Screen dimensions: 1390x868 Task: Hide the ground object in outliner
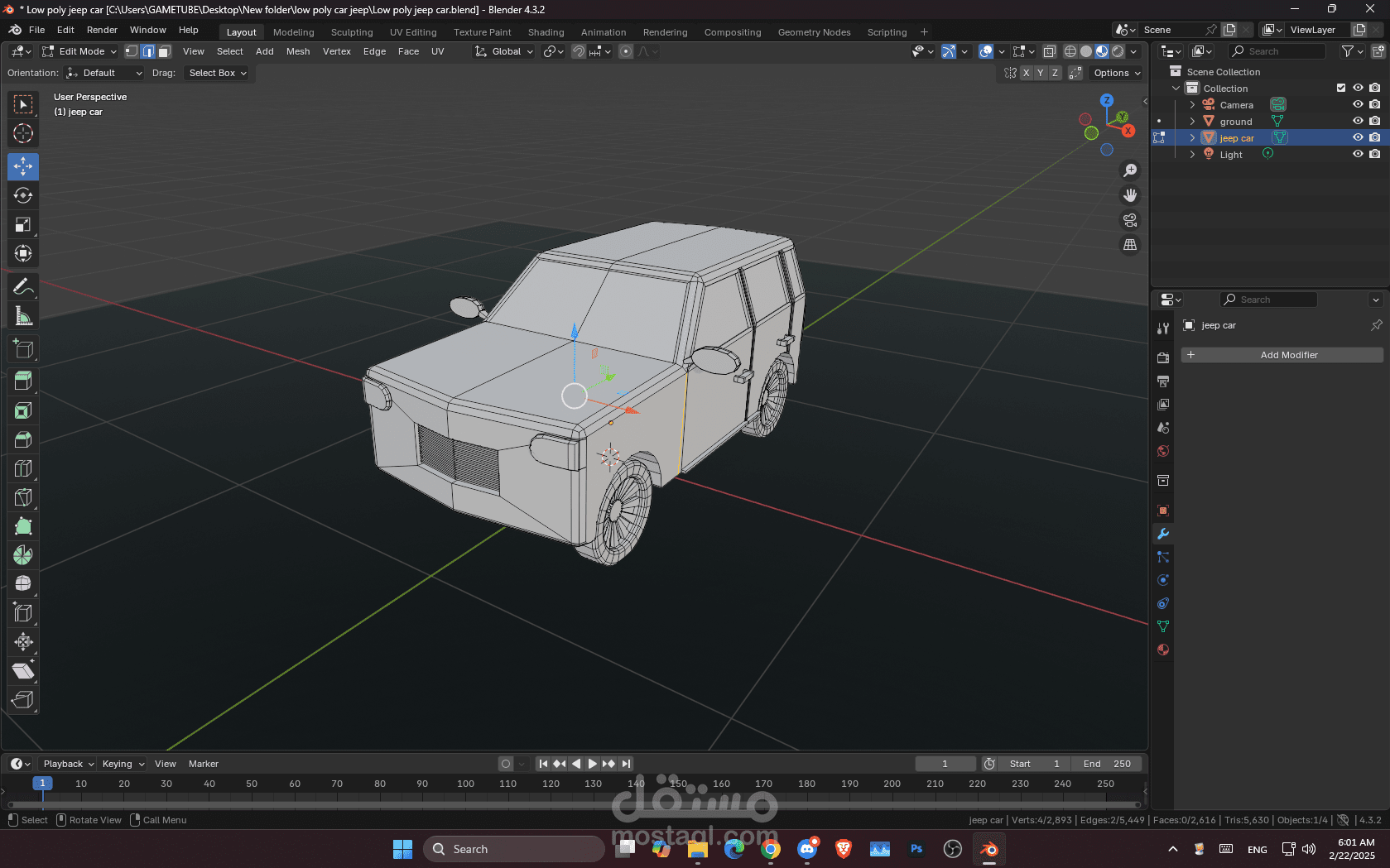pyautogui.click(x=1358, y=121)
